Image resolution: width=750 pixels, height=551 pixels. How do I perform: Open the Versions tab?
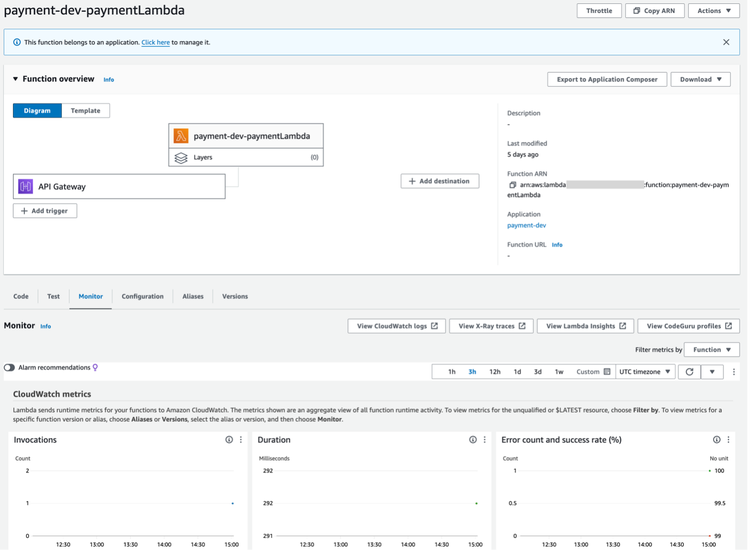tap(235, 297)
